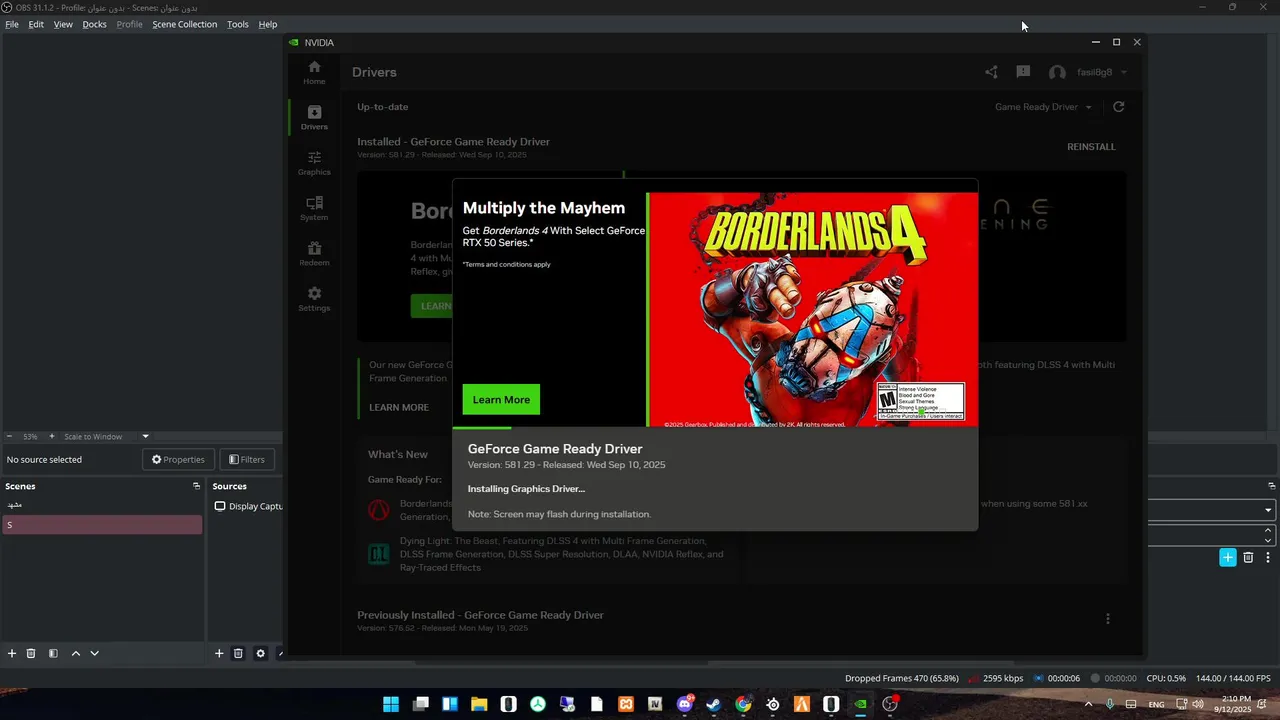Click trash icon in right OBS dock

1248,557
